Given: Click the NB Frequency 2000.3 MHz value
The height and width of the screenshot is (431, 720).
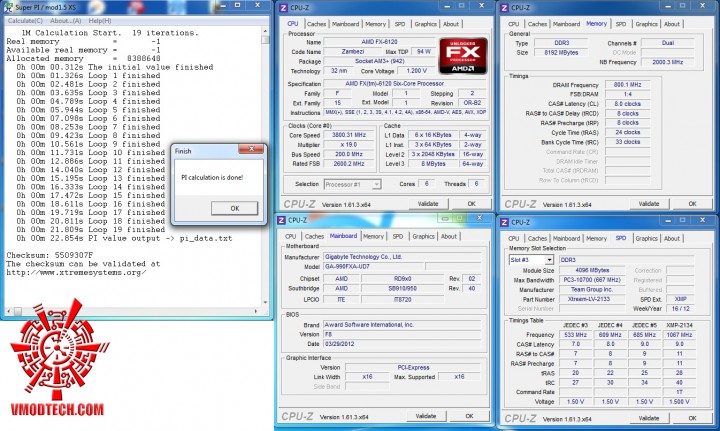Looking at the screenshot, I should (x=667, y=62).
